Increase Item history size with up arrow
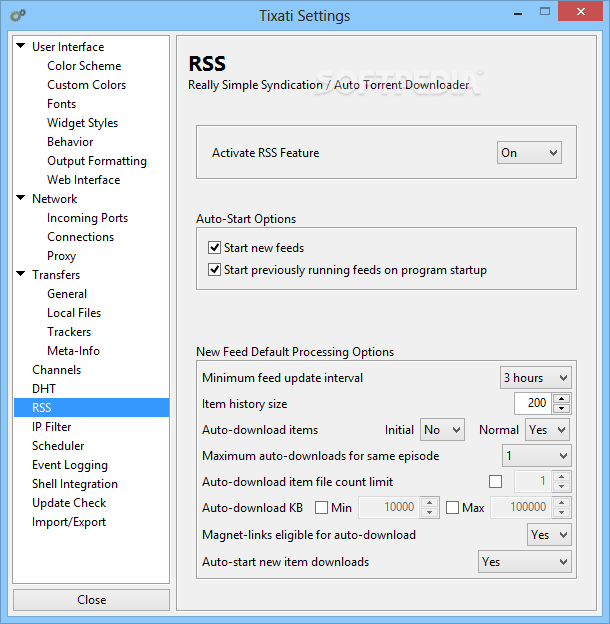Screen dimensions: 610x624 561,398
